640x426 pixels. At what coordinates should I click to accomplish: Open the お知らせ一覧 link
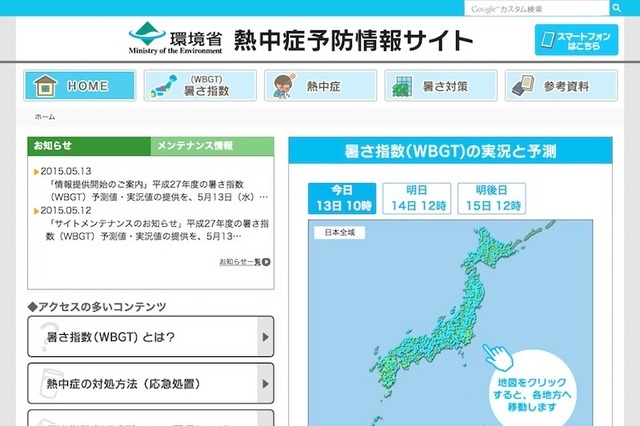click(x=240, y=262)
